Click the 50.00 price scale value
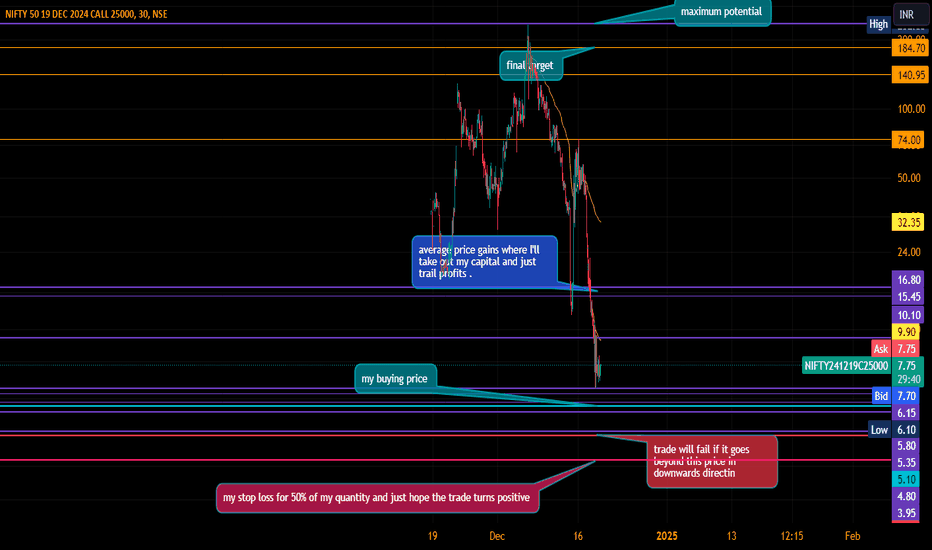Screen dimensions: 932x550 [x=909, y=178]
